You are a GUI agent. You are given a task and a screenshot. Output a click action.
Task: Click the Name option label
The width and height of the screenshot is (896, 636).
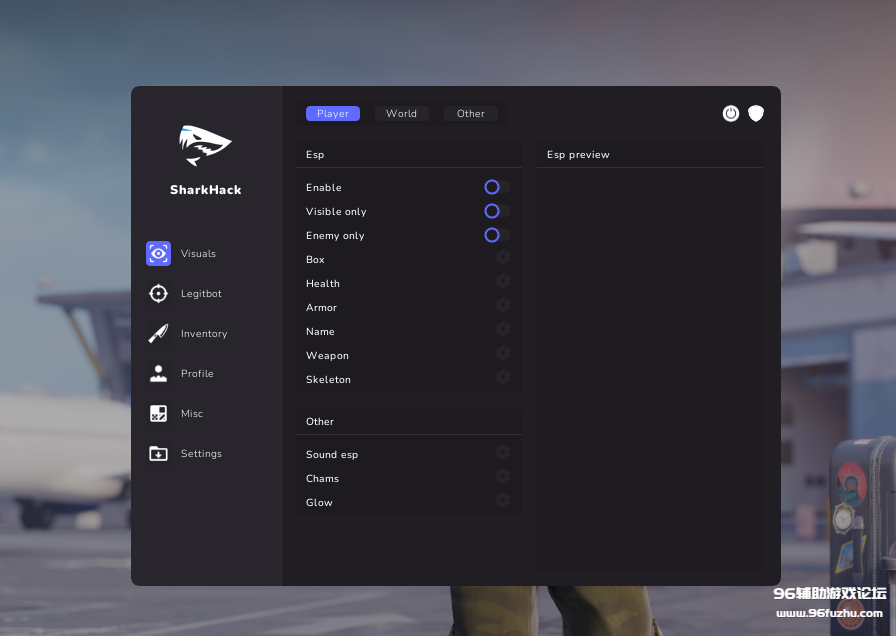(x=321, y=331)
